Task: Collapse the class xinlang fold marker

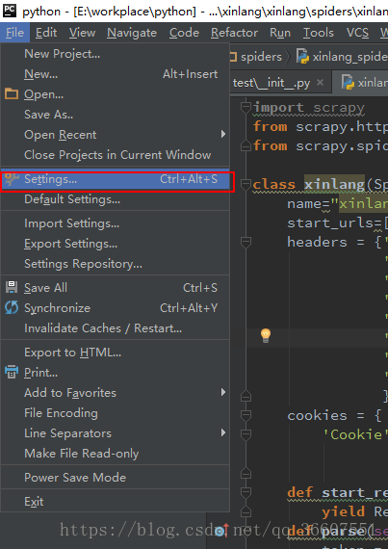Action: pyautogui.click(x=246, y=183)
